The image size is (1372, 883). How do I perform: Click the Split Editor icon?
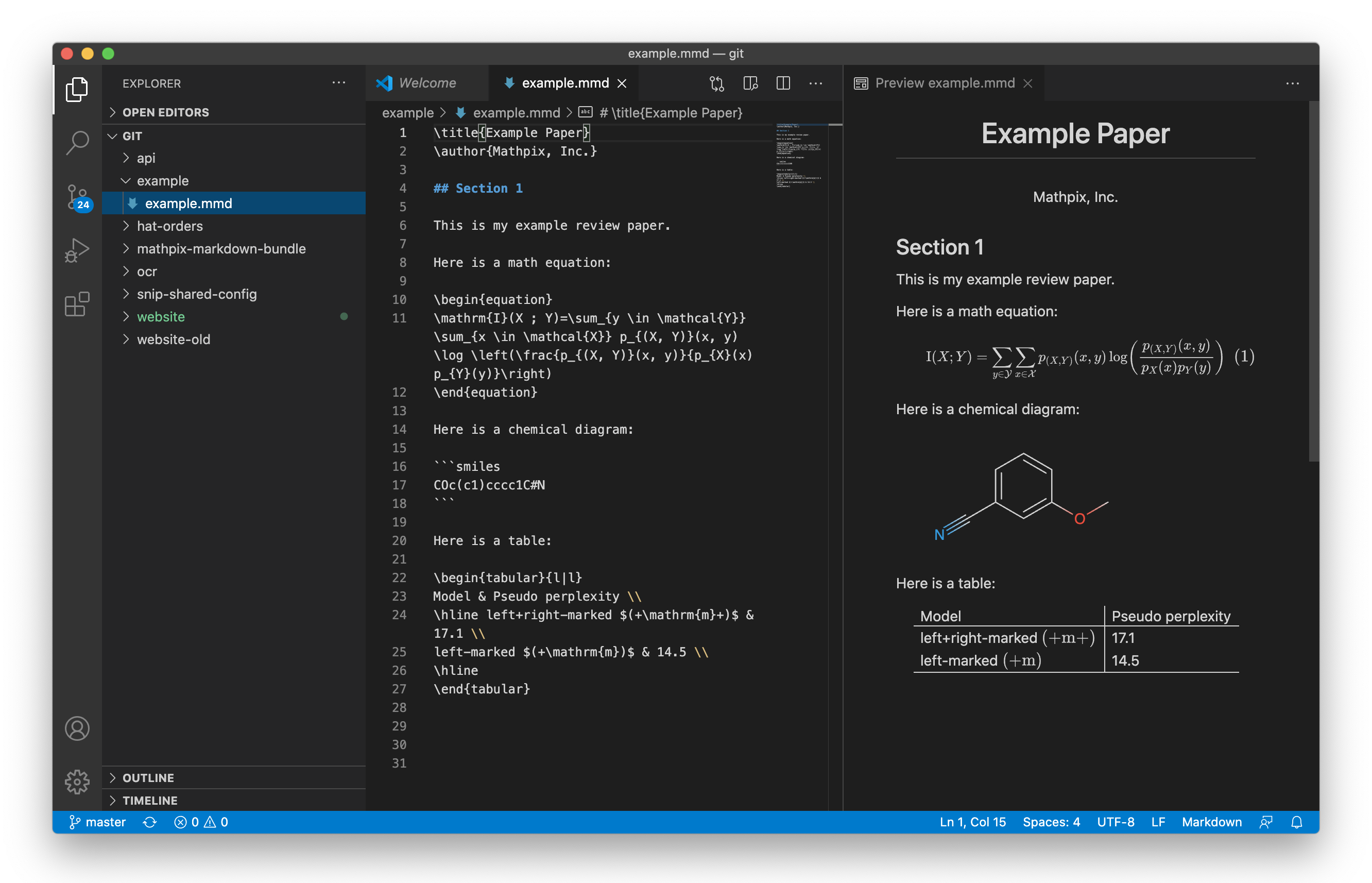pos(783,83)
